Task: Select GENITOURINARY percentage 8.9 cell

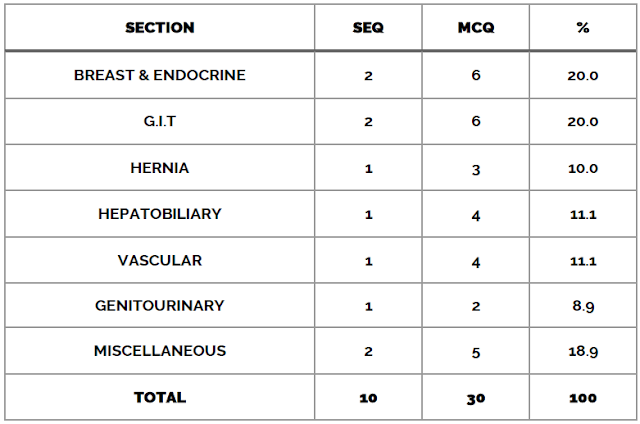Action: tap(583, 306)
